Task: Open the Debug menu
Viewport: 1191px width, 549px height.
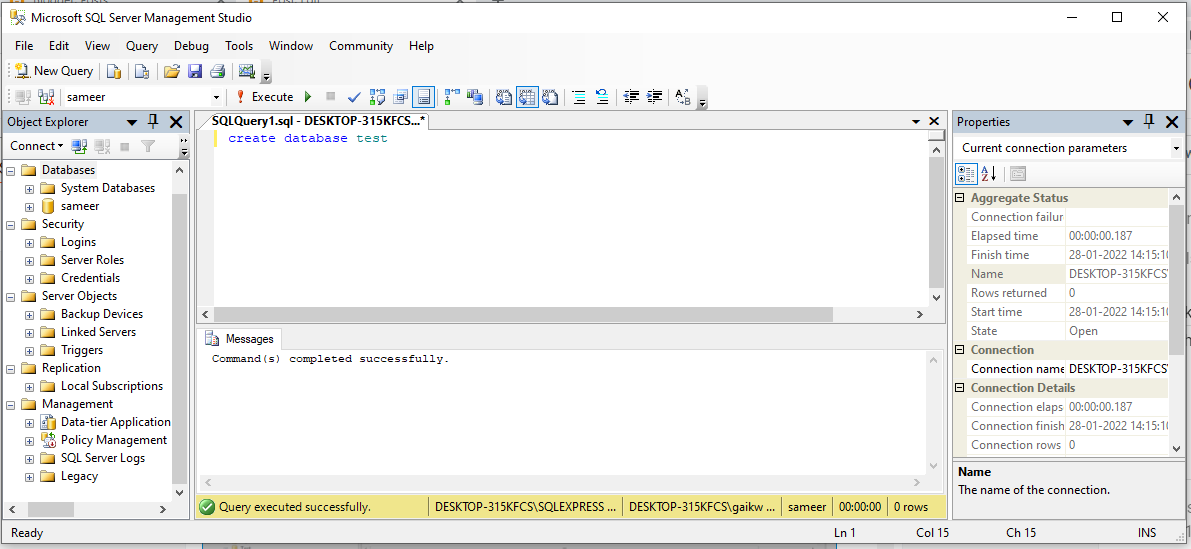Action: (191, 46)
